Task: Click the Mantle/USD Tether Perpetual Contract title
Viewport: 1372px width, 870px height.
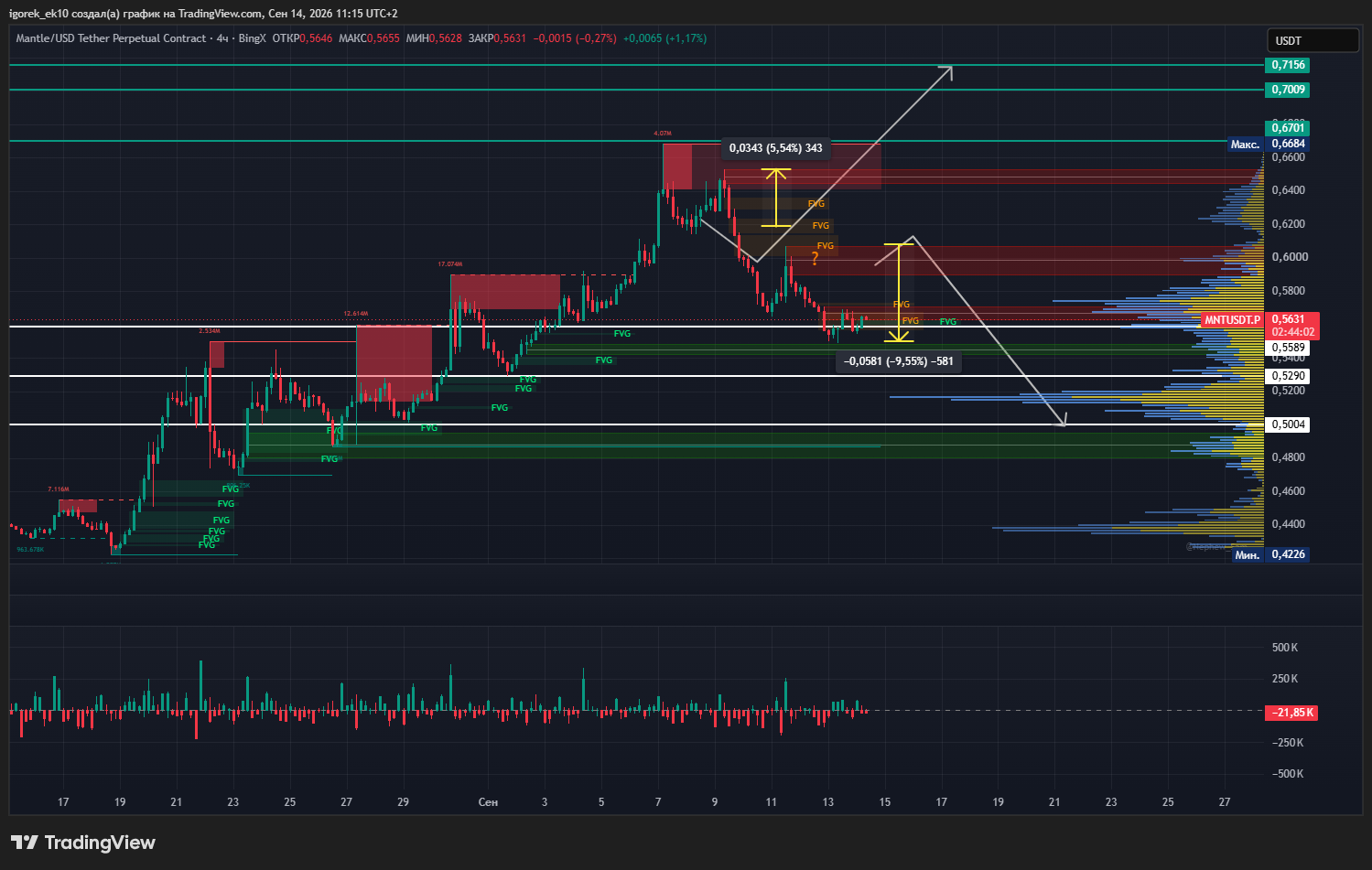Action: tap(111, 38)
